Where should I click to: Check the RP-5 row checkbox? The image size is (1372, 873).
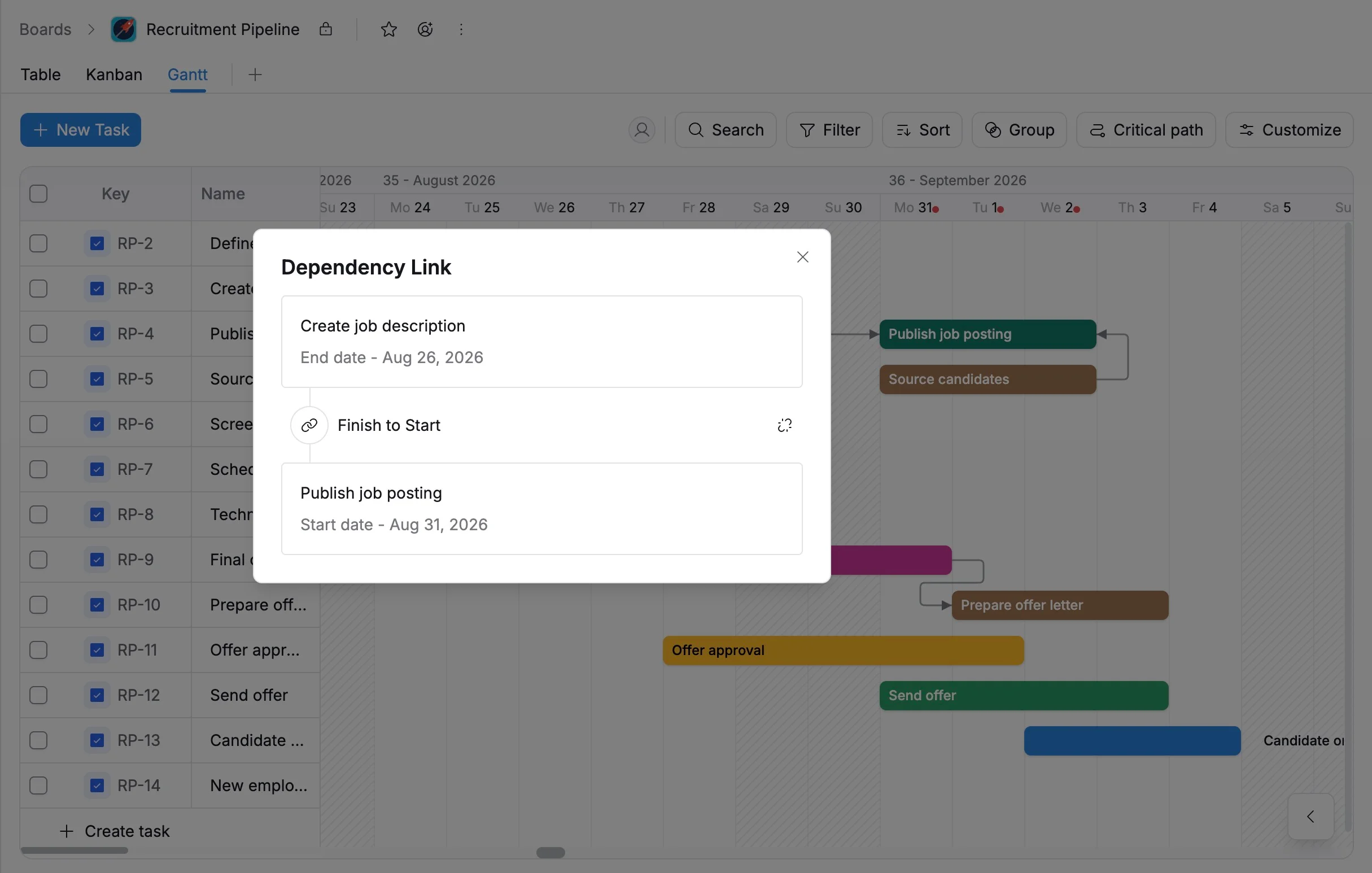point(38,379)
